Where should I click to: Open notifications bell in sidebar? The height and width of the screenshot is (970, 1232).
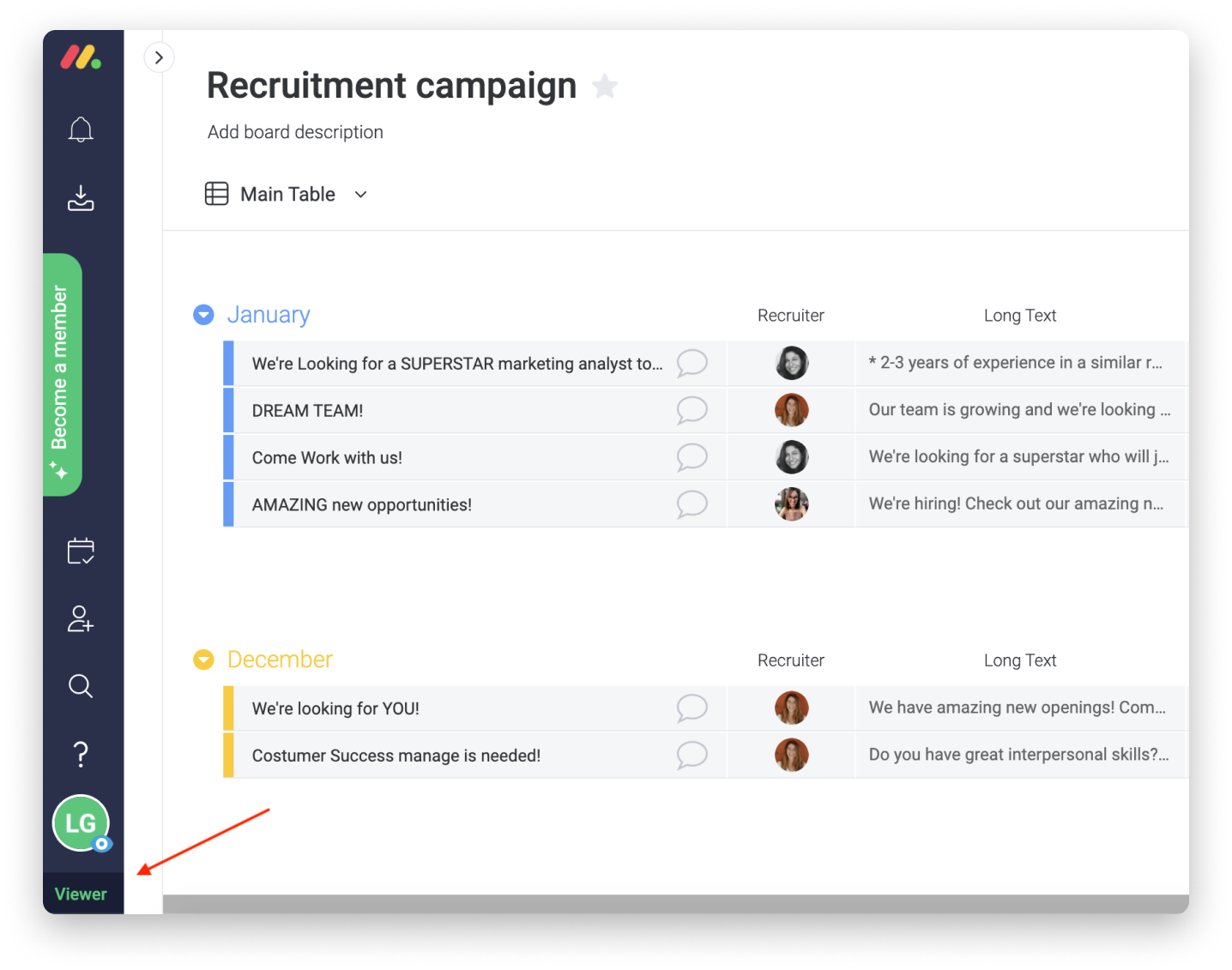click(x=81, y=130)
